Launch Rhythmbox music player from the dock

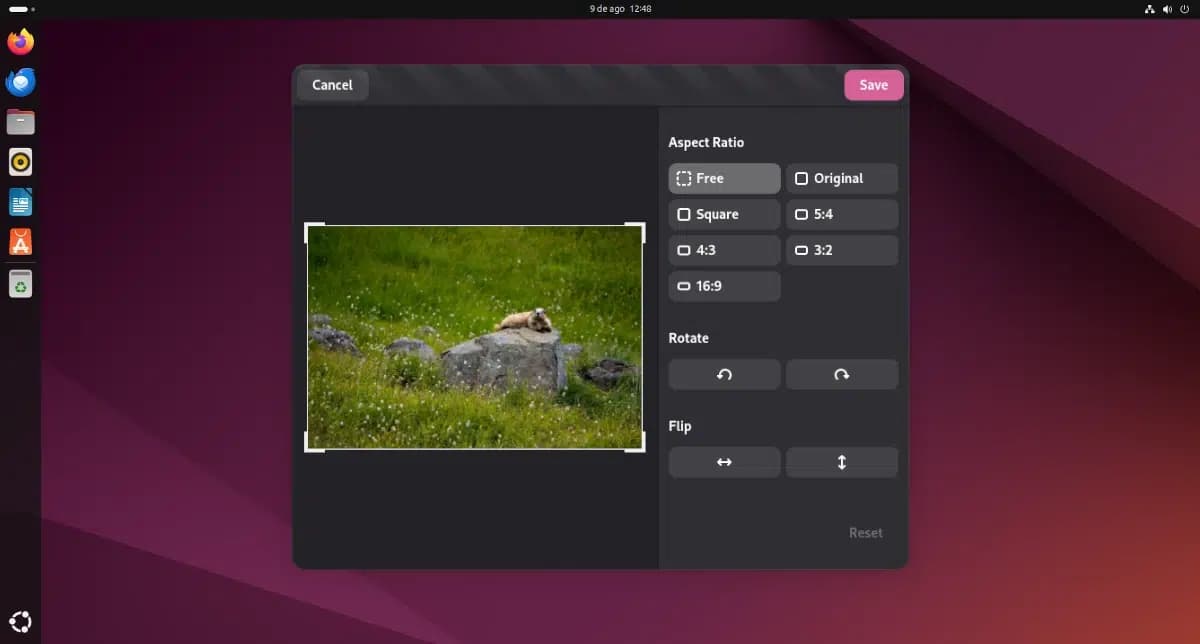pyautogui.click(x=21, y=162)
